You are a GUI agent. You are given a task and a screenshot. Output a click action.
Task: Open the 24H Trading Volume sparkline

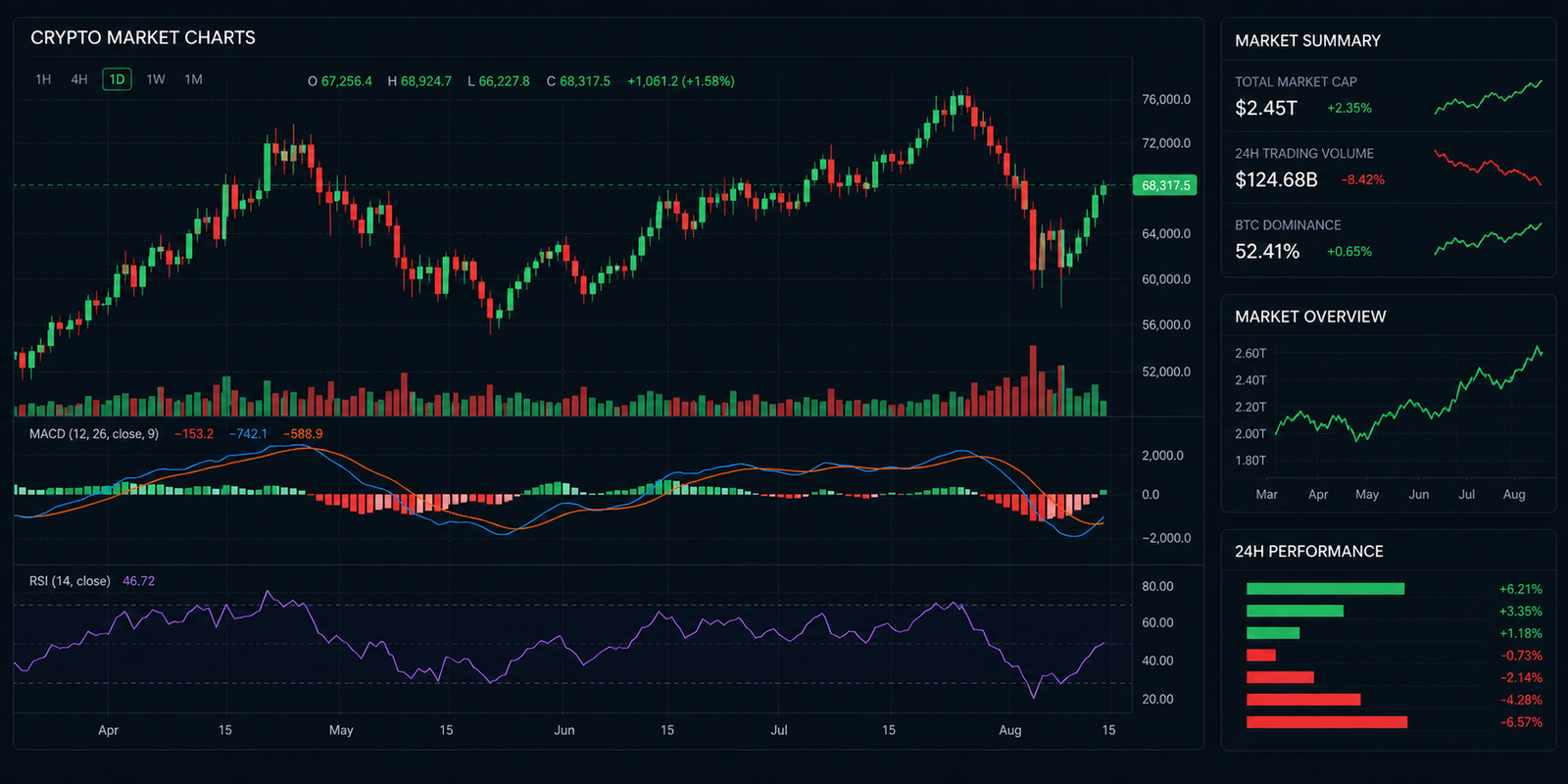point(1488,168)
